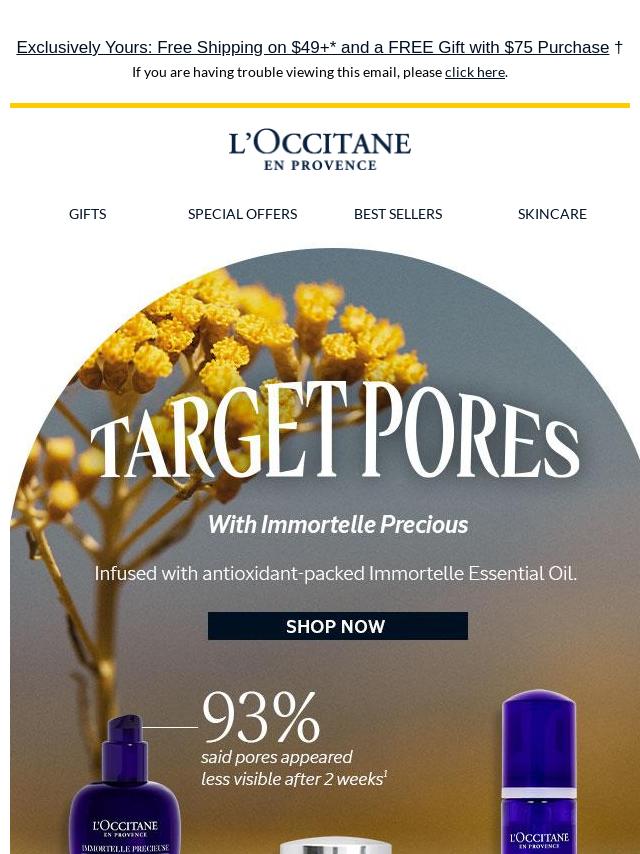
Task: Click the 'click here' view email link
Action: (x=474, y=72)
